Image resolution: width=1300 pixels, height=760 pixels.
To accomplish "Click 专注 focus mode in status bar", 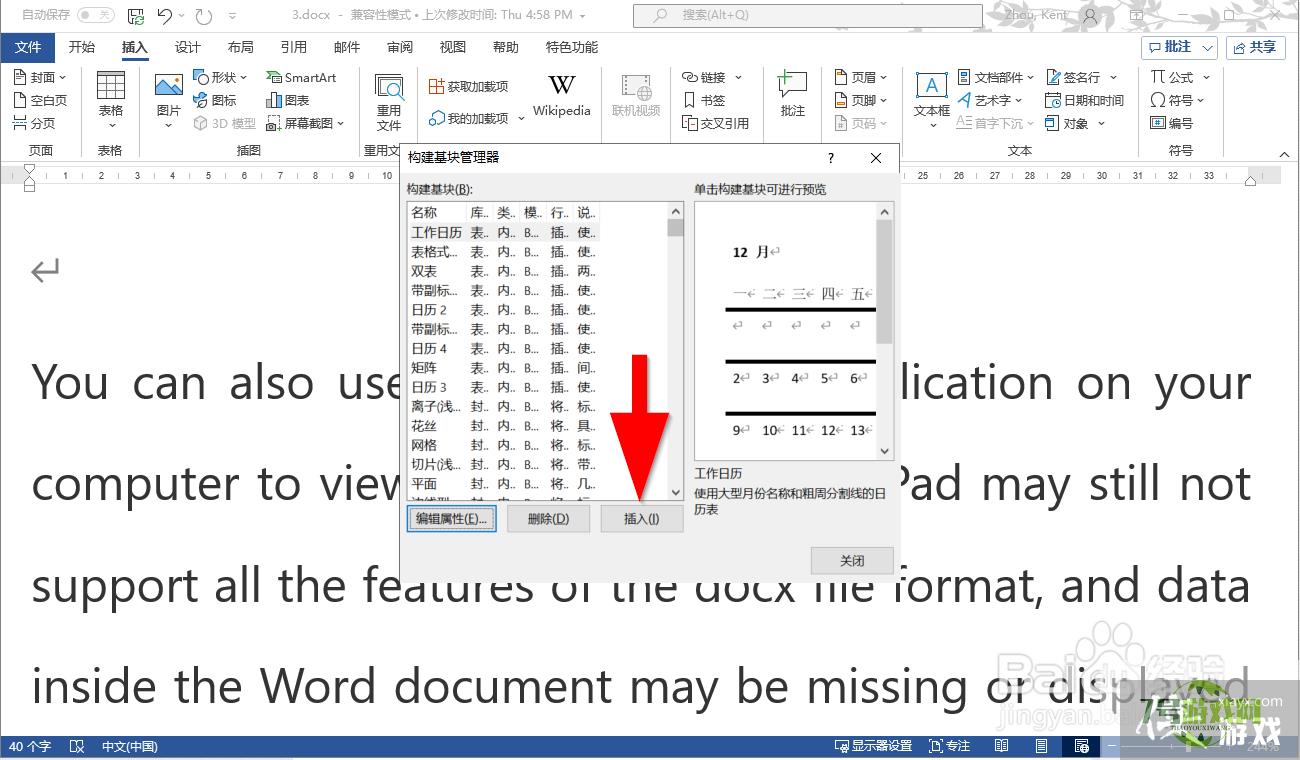I will (950, 746).
